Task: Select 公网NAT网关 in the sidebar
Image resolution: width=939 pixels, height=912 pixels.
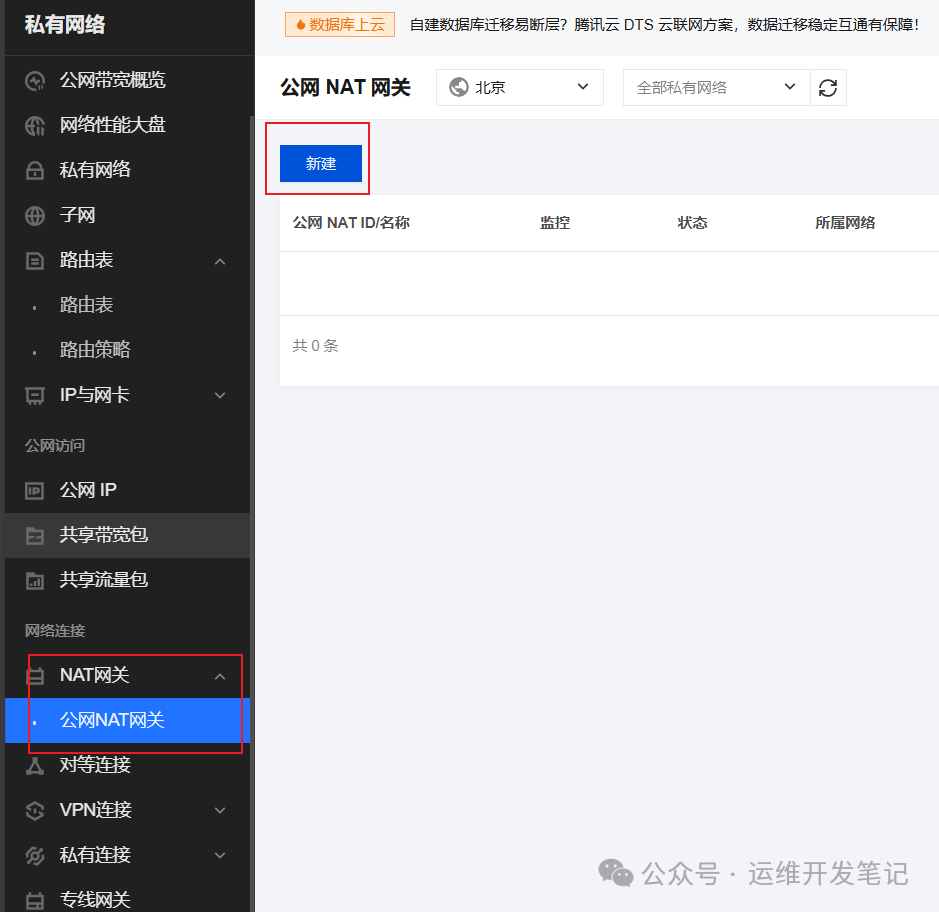Action: pos(113,720)
